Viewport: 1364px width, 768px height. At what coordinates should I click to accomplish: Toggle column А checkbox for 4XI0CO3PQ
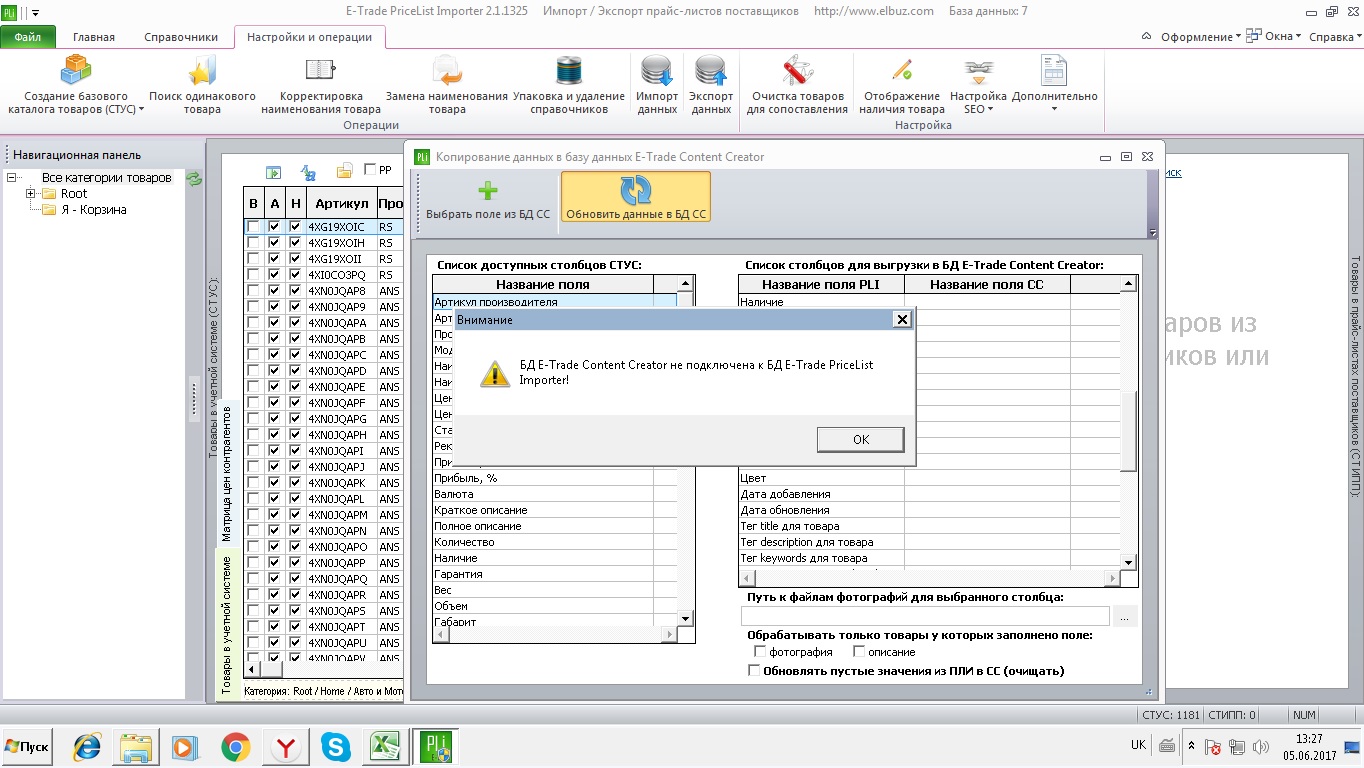274,275
